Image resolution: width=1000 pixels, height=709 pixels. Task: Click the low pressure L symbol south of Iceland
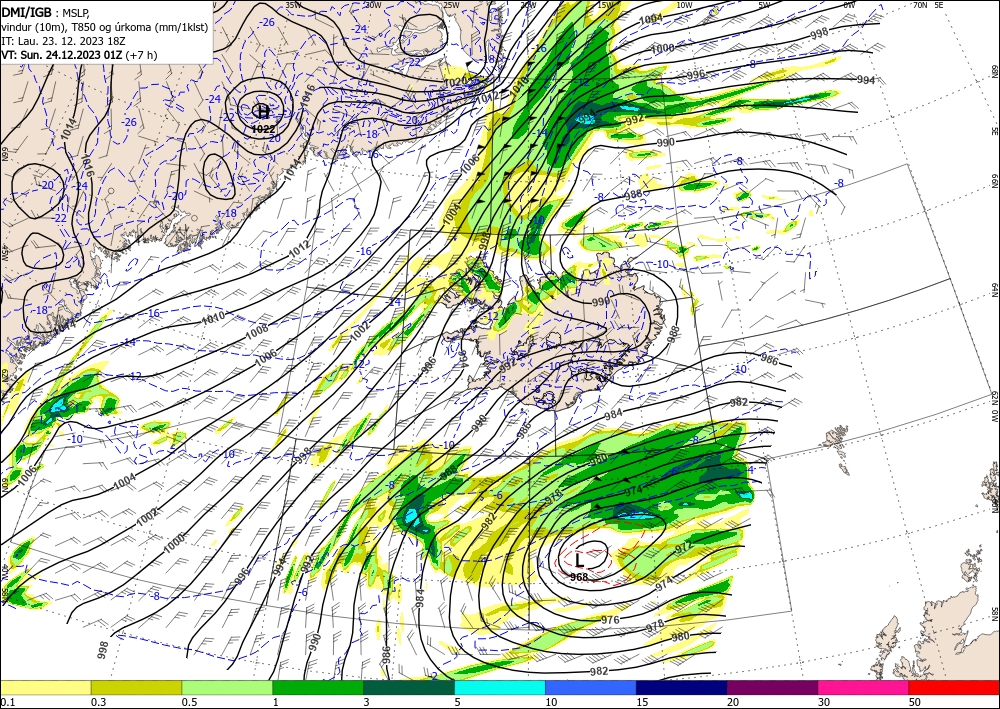(x=579, y=560)
